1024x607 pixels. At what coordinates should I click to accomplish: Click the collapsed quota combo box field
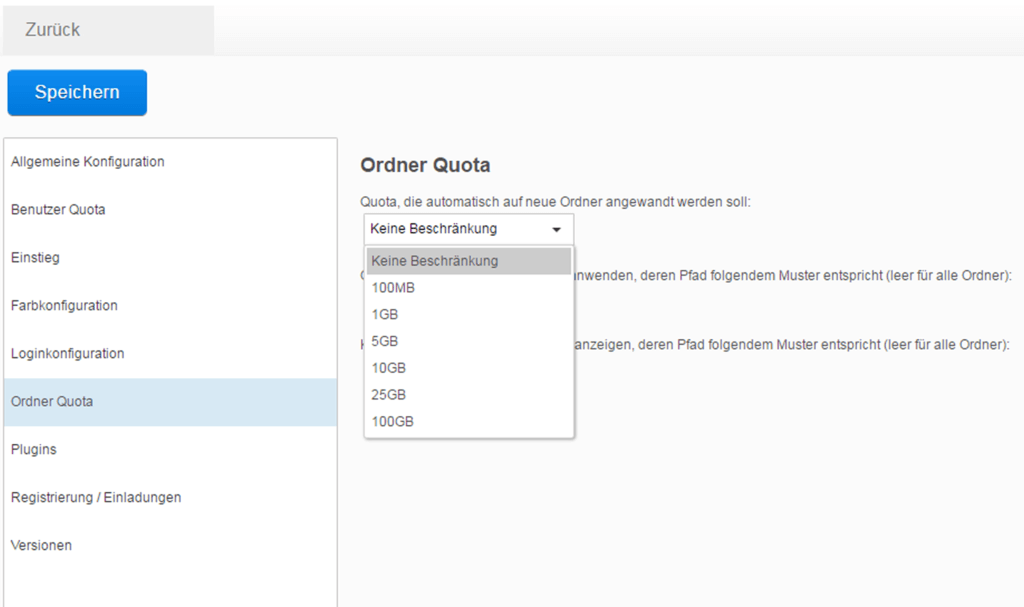click(455, 229)
